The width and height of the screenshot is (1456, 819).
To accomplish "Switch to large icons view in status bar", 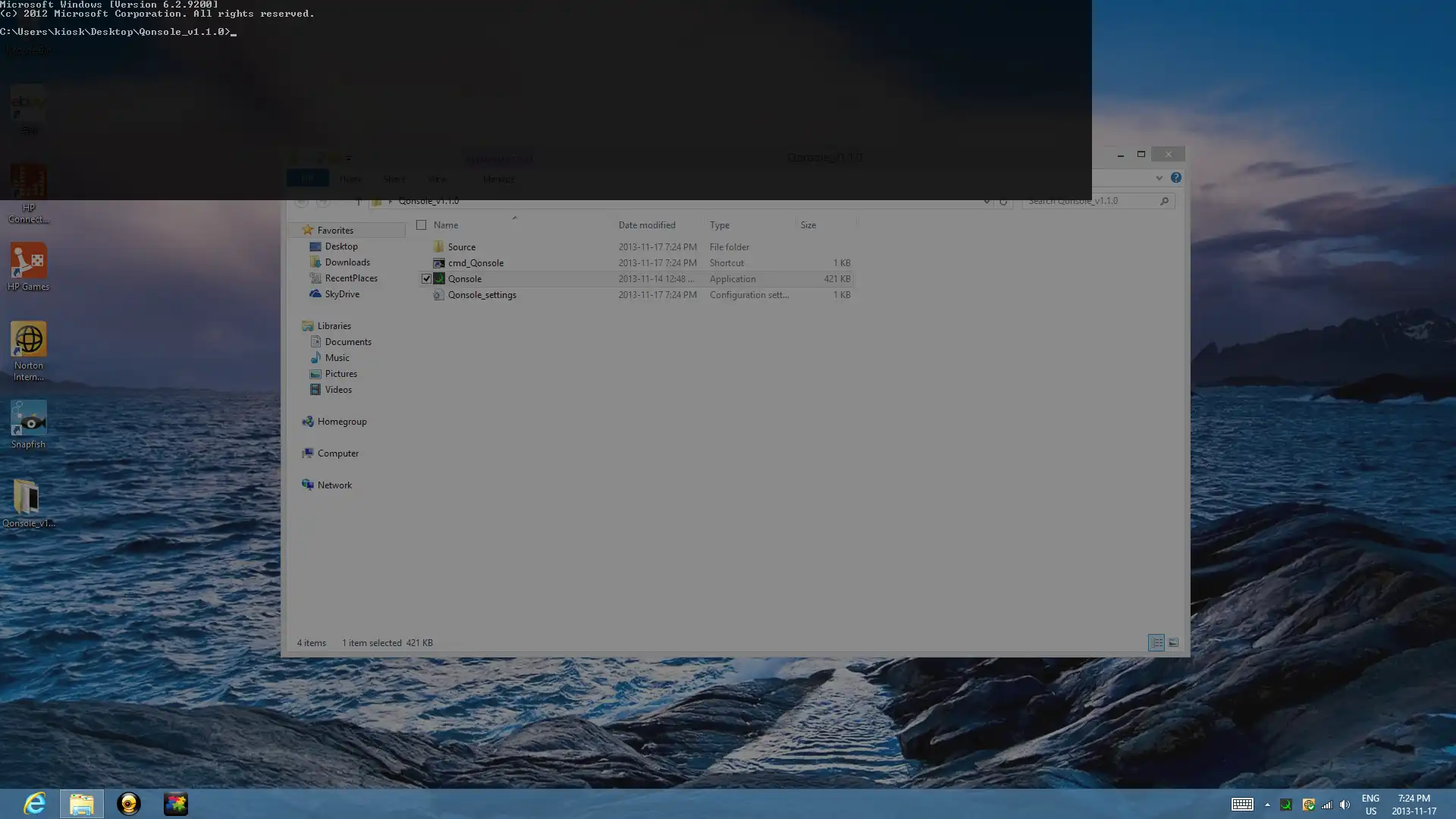I will pyautogui.click(x=1173, y=642).
